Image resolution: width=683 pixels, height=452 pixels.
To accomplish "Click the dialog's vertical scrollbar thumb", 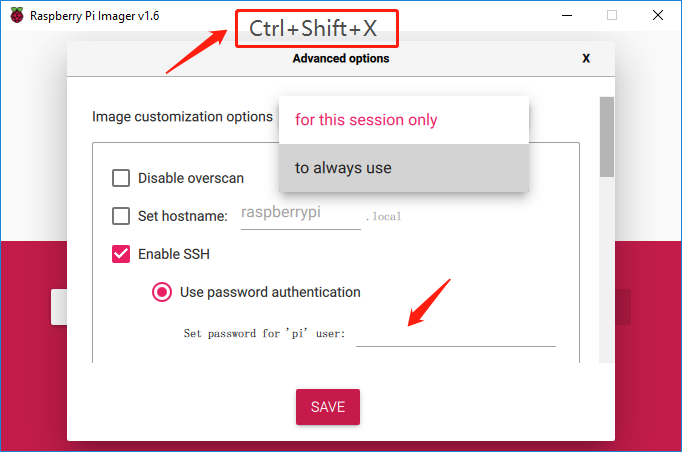I will tap(606, 137).
